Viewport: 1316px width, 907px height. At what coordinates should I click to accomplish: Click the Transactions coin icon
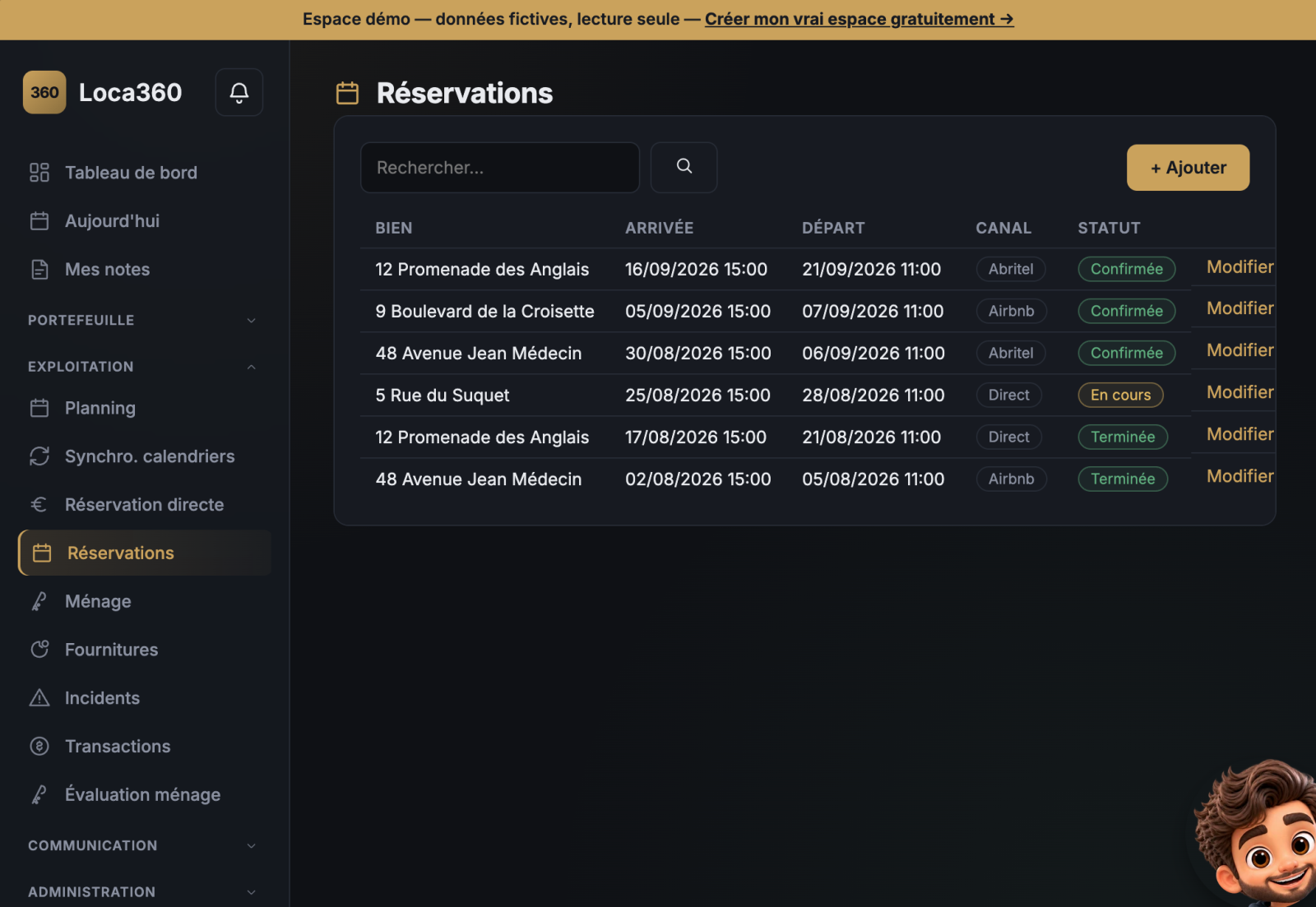coord(39,747)
